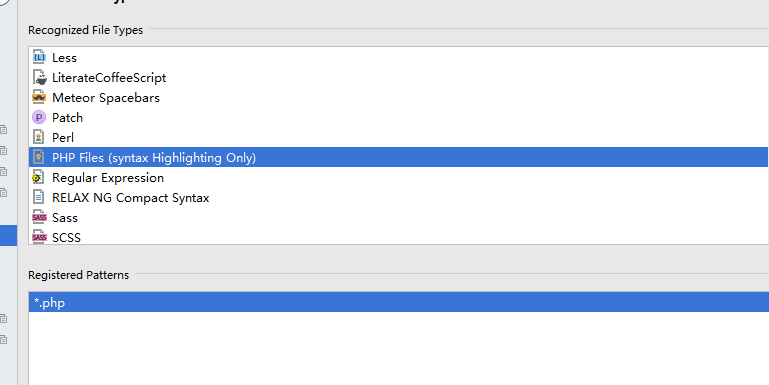Screen dimensions: 769x385
Task: Click the Less file type icon
Action: point(39,57)
